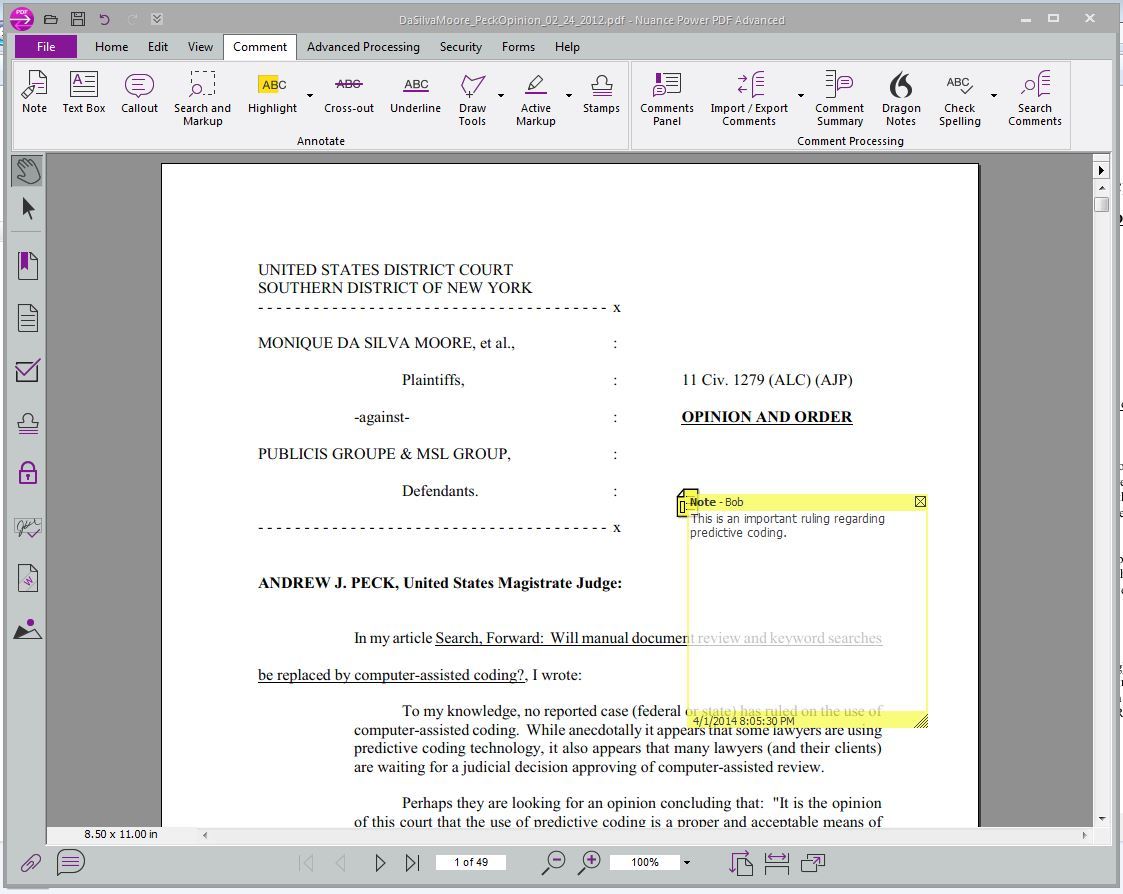Choose the Callout comment tool
Screen dimensions: 1123x894
pyautogui.click(x=139, y=92)
